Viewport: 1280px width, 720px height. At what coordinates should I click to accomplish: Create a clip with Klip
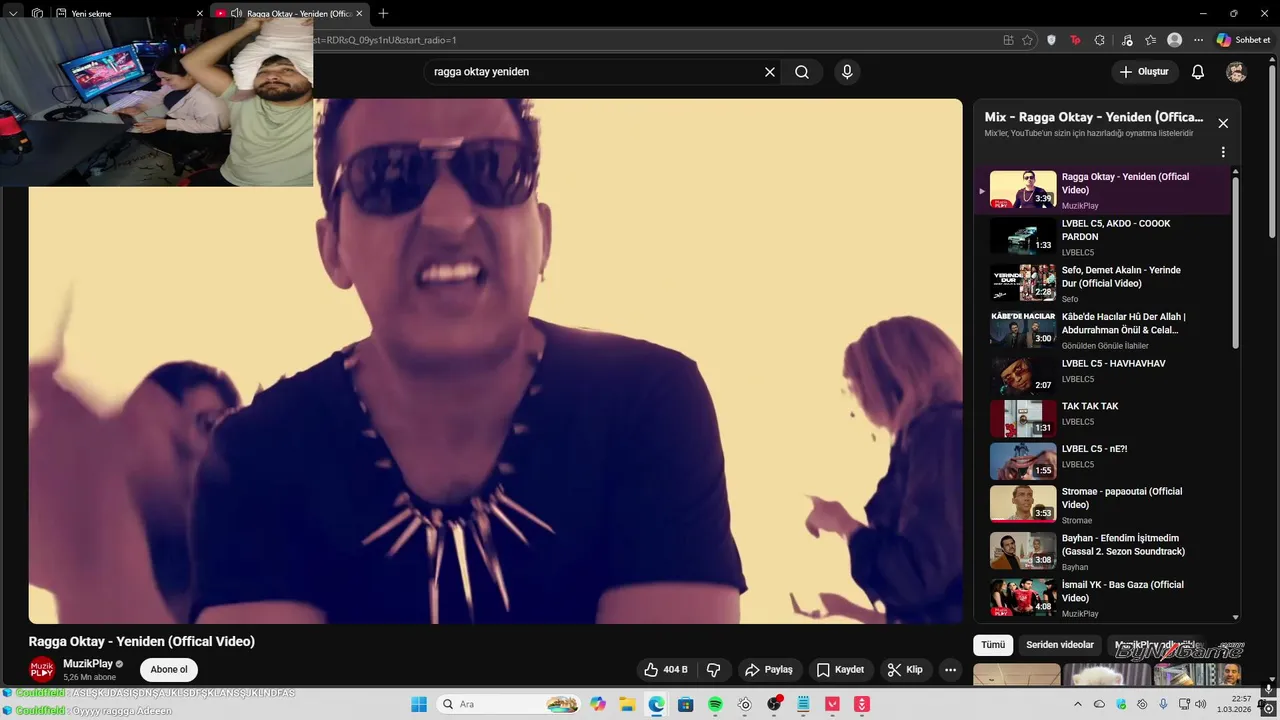click(905, 670)
